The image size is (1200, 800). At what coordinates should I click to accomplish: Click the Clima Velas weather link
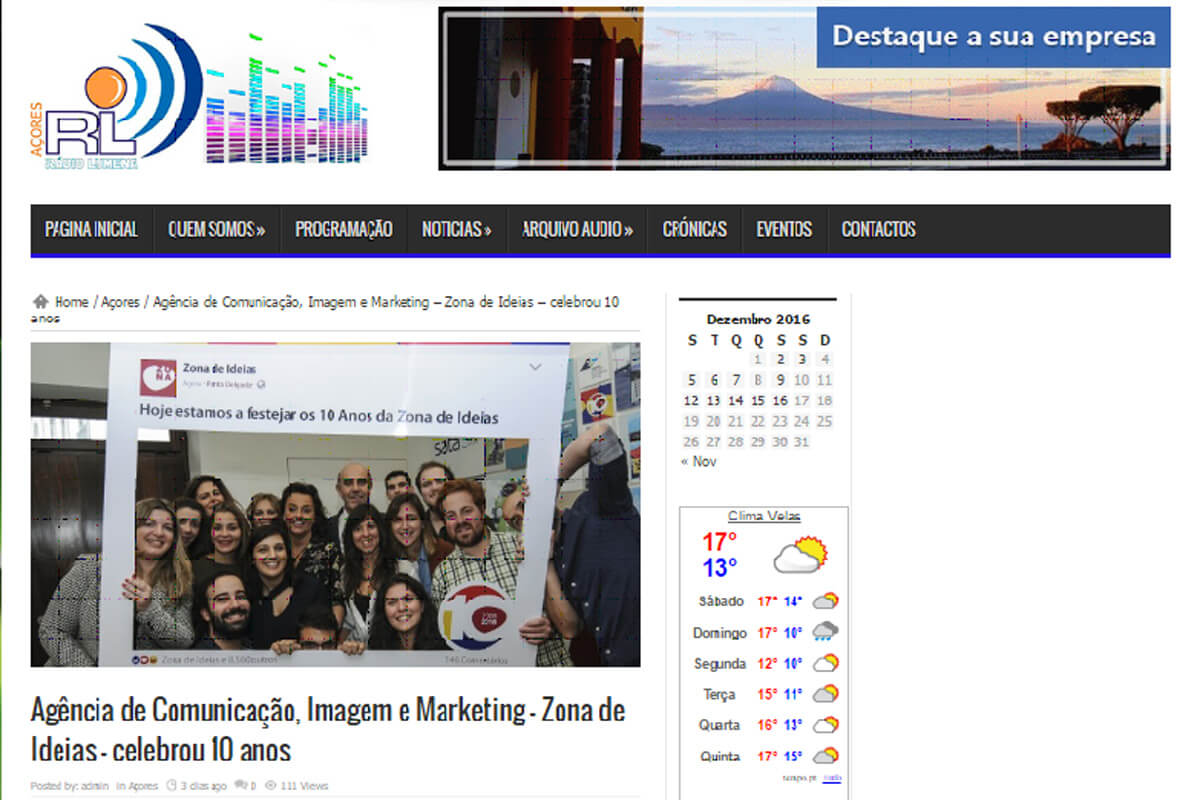tap(763, 516)
